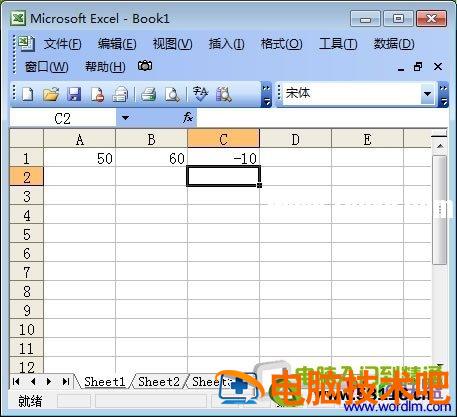Go to last sheet tab arrow

[x=66, y=381]
